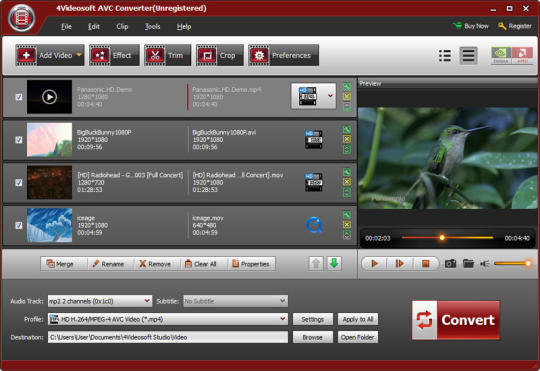Take a snapshot with camera icon
The height and width of the screenshot is (371, 540).
[x=450, y=264]
